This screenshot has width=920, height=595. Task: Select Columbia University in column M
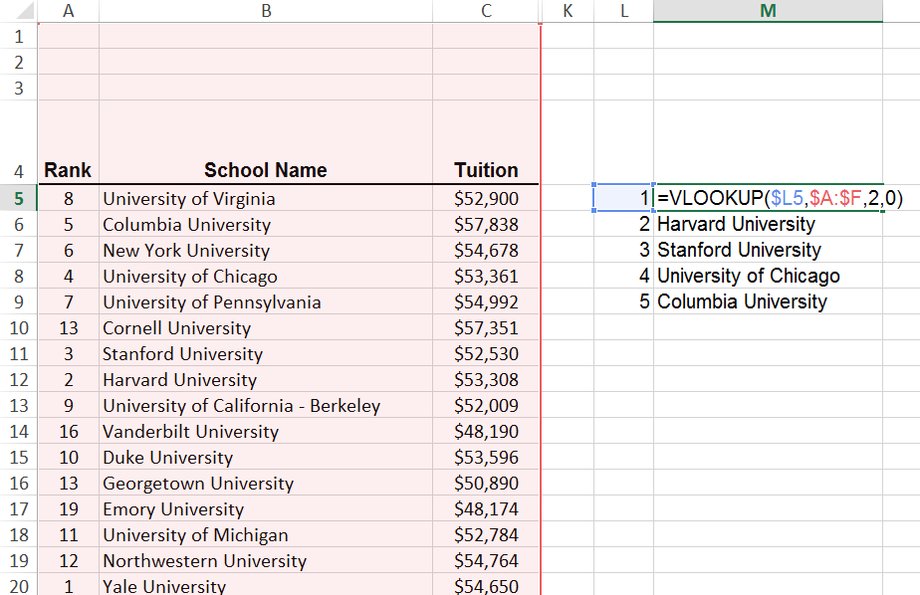click(767, 301)
